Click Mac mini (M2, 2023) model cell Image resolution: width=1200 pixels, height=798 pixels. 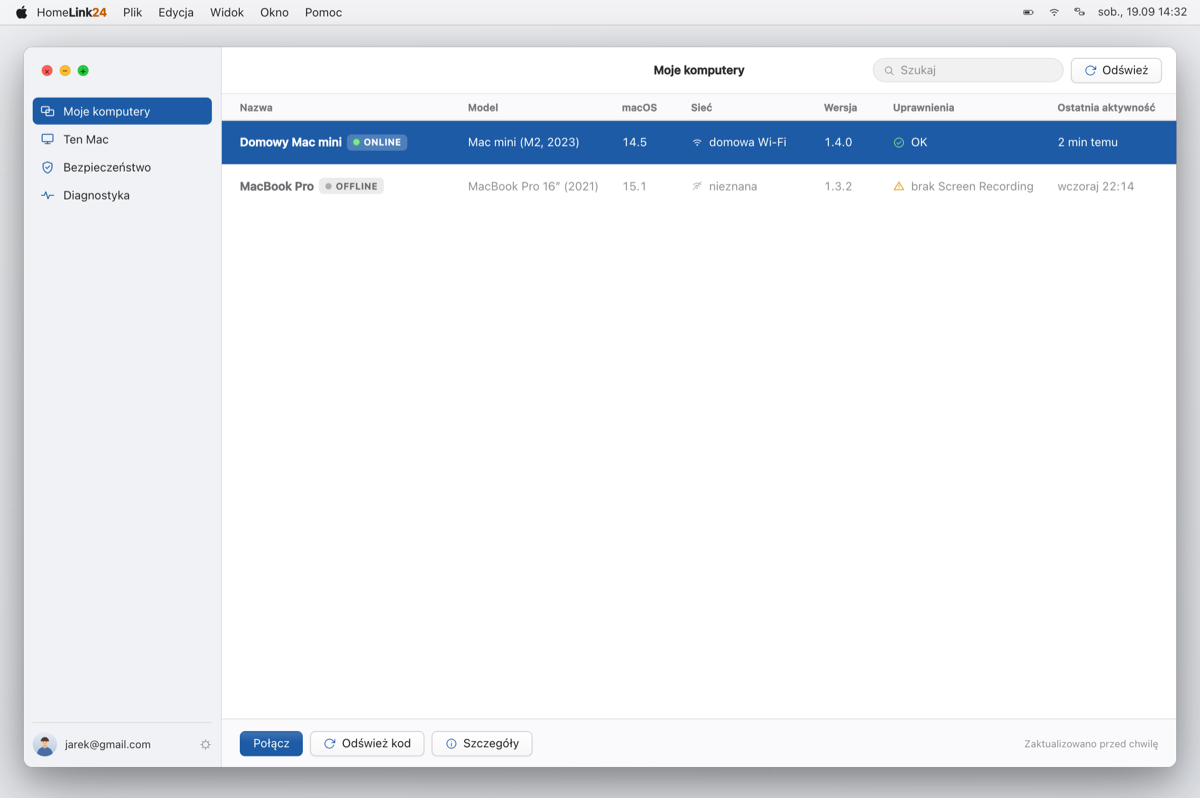click(x=523, y=142)
